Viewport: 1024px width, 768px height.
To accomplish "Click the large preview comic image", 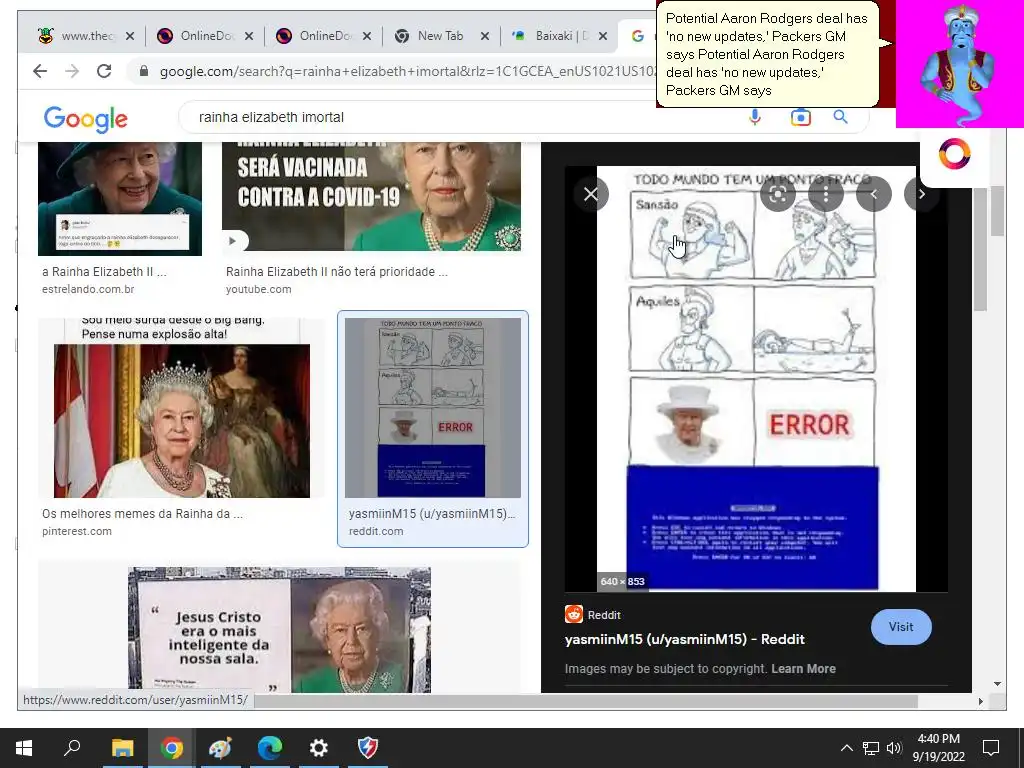I will tap(756, 379).
